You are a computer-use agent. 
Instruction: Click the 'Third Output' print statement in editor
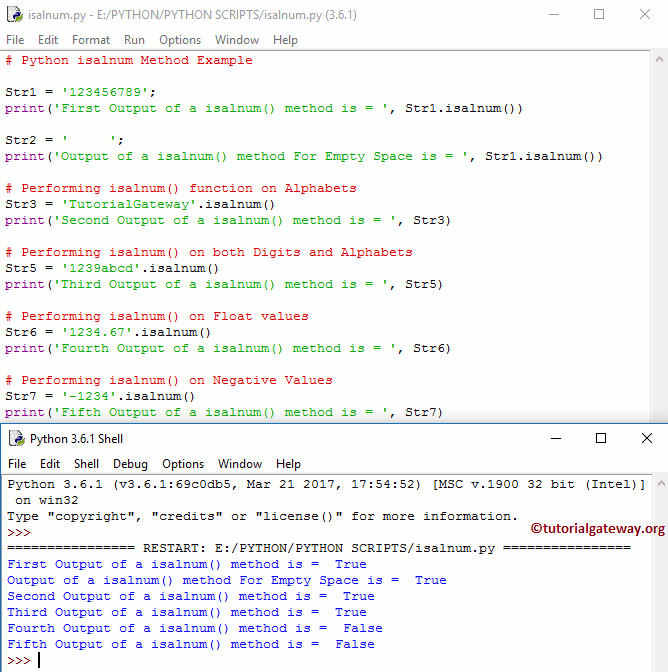click(224, 284)
